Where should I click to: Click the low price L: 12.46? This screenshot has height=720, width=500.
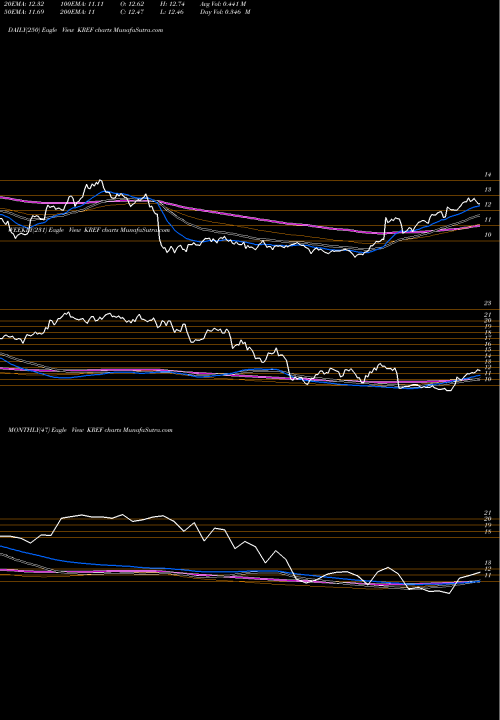click(x=173, y=12)
